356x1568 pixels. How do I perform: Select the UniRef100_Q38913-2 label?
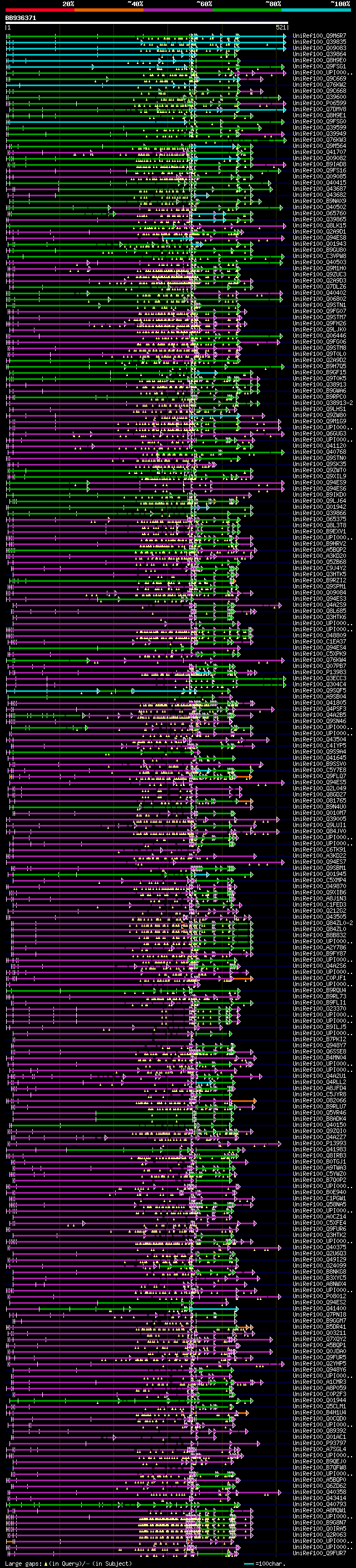pos(322,403)
